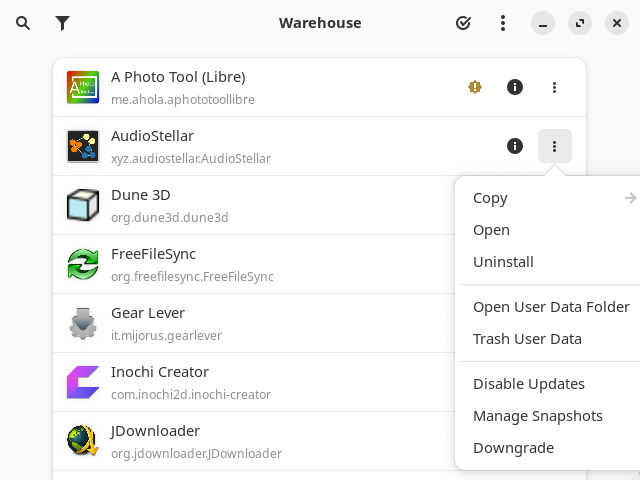640x480 pixels.
Task: Click A Photo Tool (Libre) title text
Action: pos(178,77)
